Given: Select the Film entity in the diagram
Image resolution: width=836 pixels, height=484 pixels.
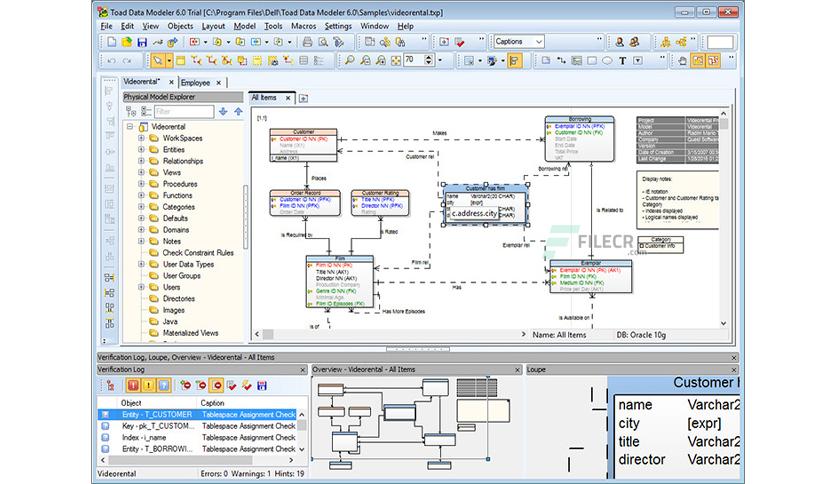Looking at the screenshot, I should coord(340,282).
